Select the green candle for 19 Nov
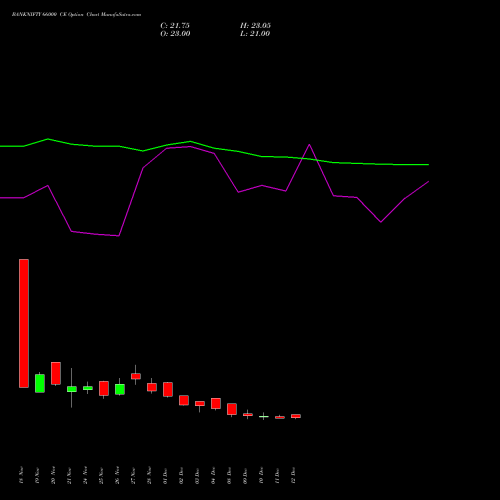 coord(40,383)
